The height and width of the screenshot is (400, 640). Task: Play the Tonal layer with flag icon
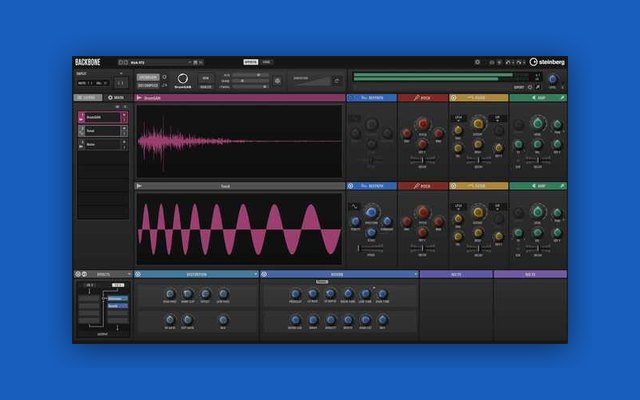(x=139, y=186)
